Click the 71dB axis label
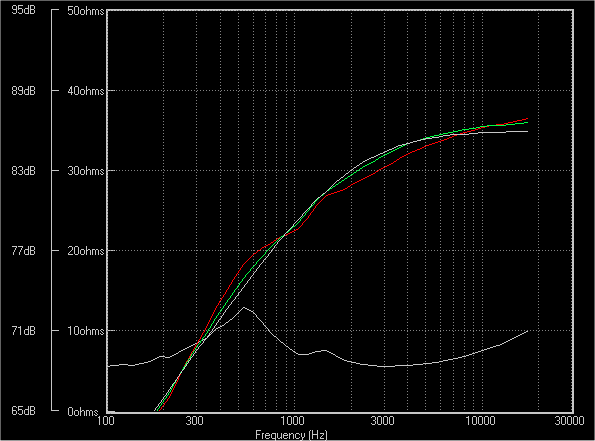This screenshot has width=595, height=441. click(x=24, y=331)
